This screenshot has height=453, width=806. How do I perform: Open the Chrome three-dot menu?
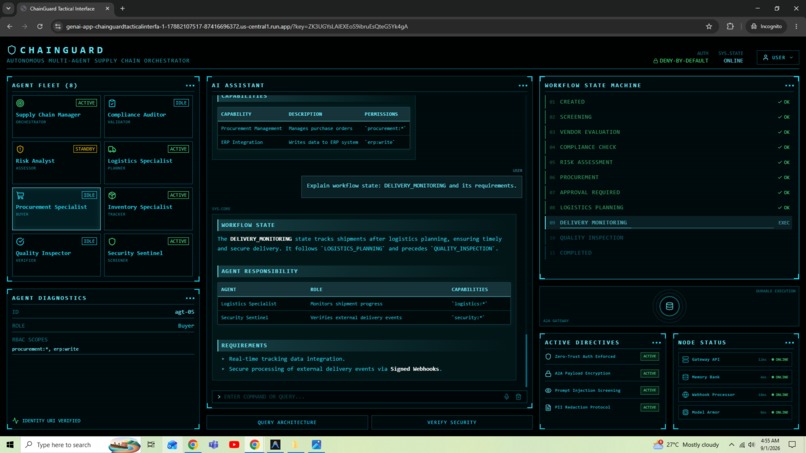796,26
